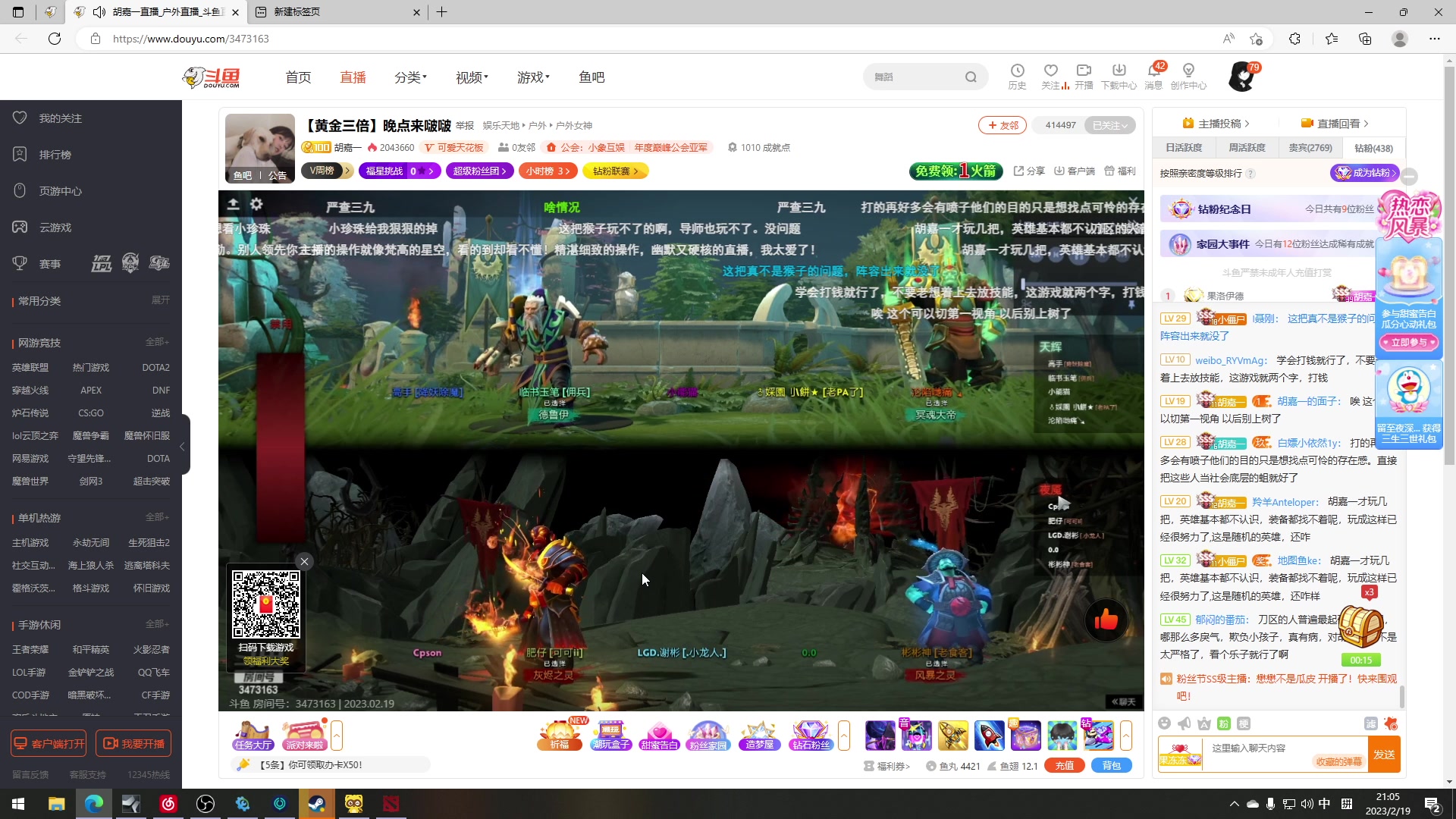Toggle chat sound with the megaphone icon
This screenshot has height=819, width=1456.
pos(1184,724)
